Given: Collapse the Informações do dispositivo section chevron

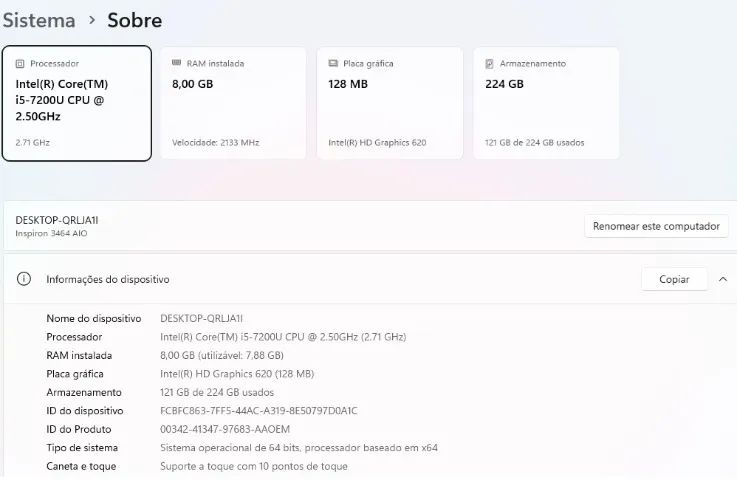Looking at the screenshot, I should point(723,279).
